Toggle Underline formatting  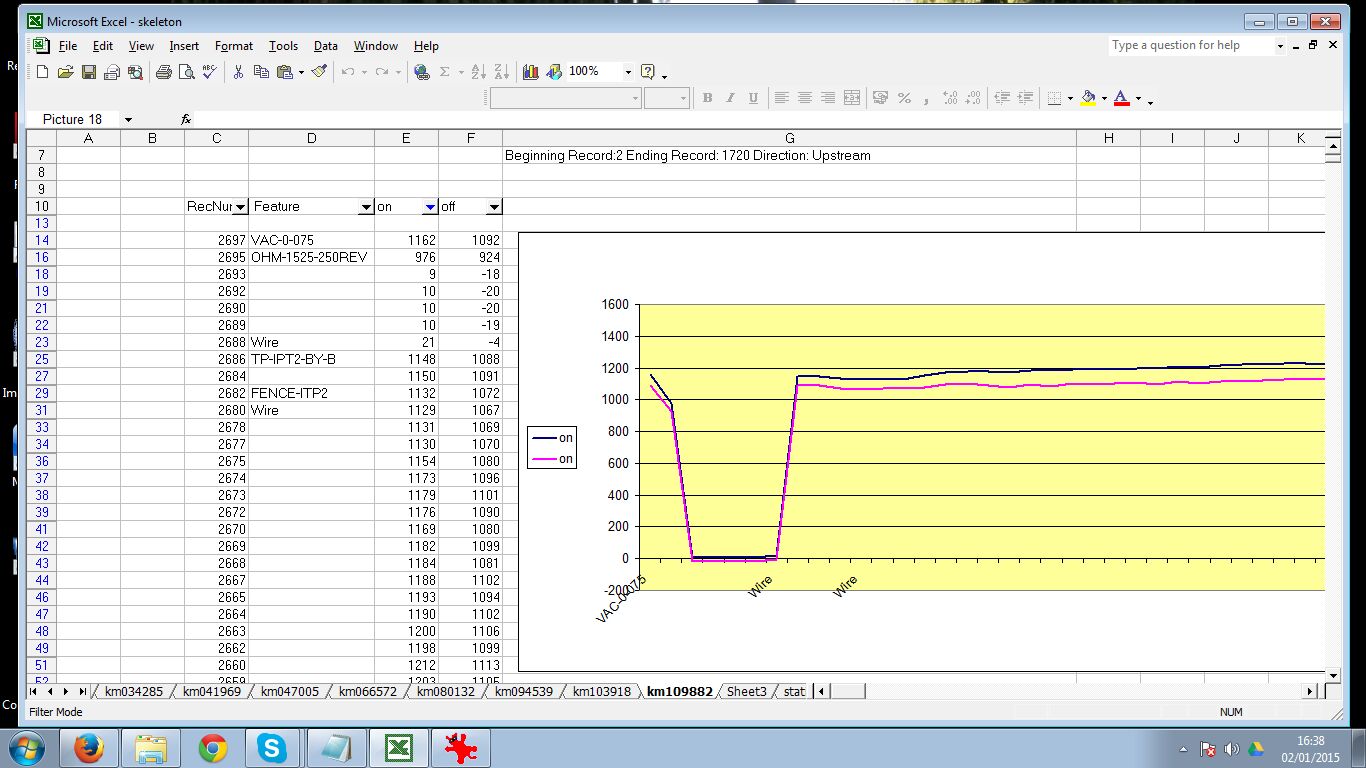coord(753,98)
